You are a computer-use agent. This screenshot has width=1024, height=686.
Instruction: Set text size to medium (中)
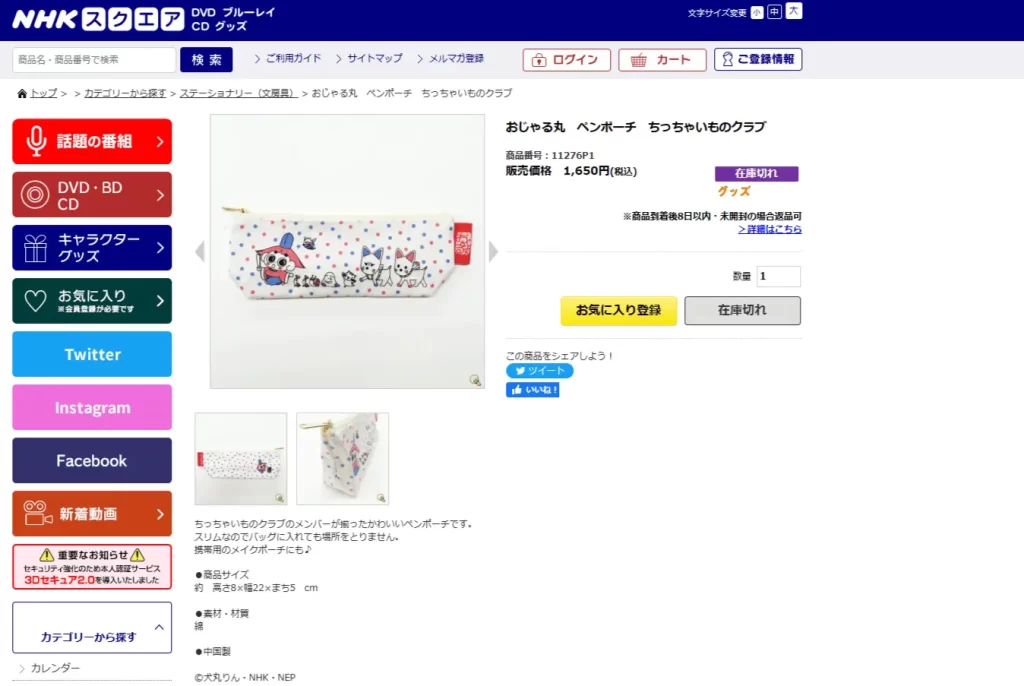(774, 12)
